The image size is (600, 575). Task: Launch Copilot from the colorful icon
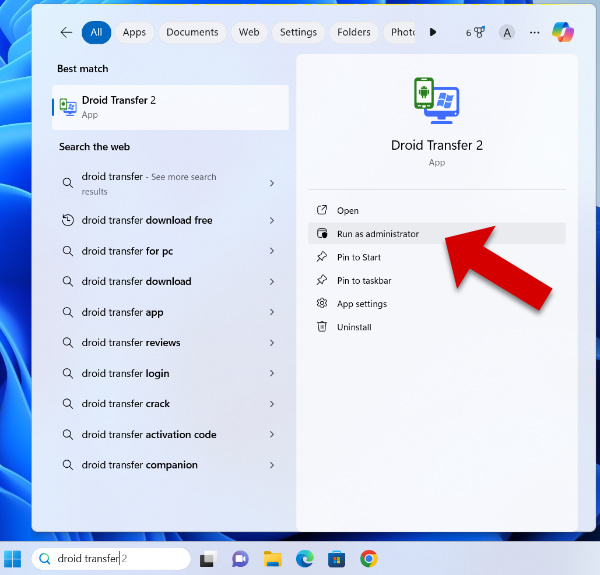[563, 32]
